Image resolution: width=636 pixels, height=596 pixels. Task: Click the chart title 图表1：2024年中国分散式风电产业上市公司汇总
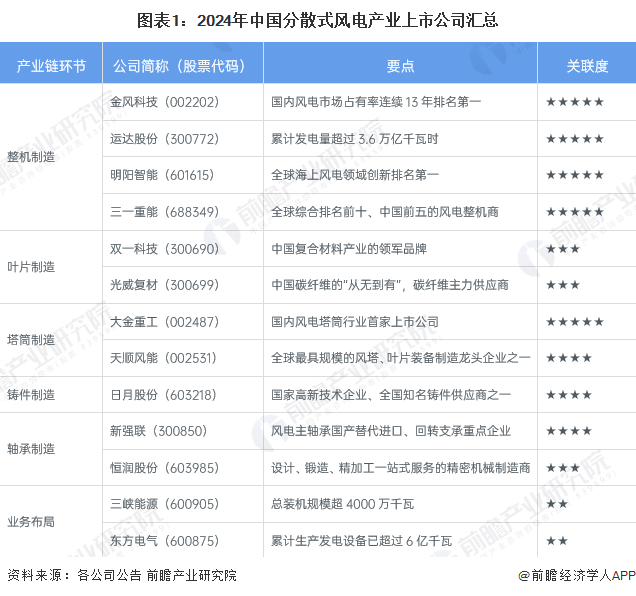click(x=318, y=20)
